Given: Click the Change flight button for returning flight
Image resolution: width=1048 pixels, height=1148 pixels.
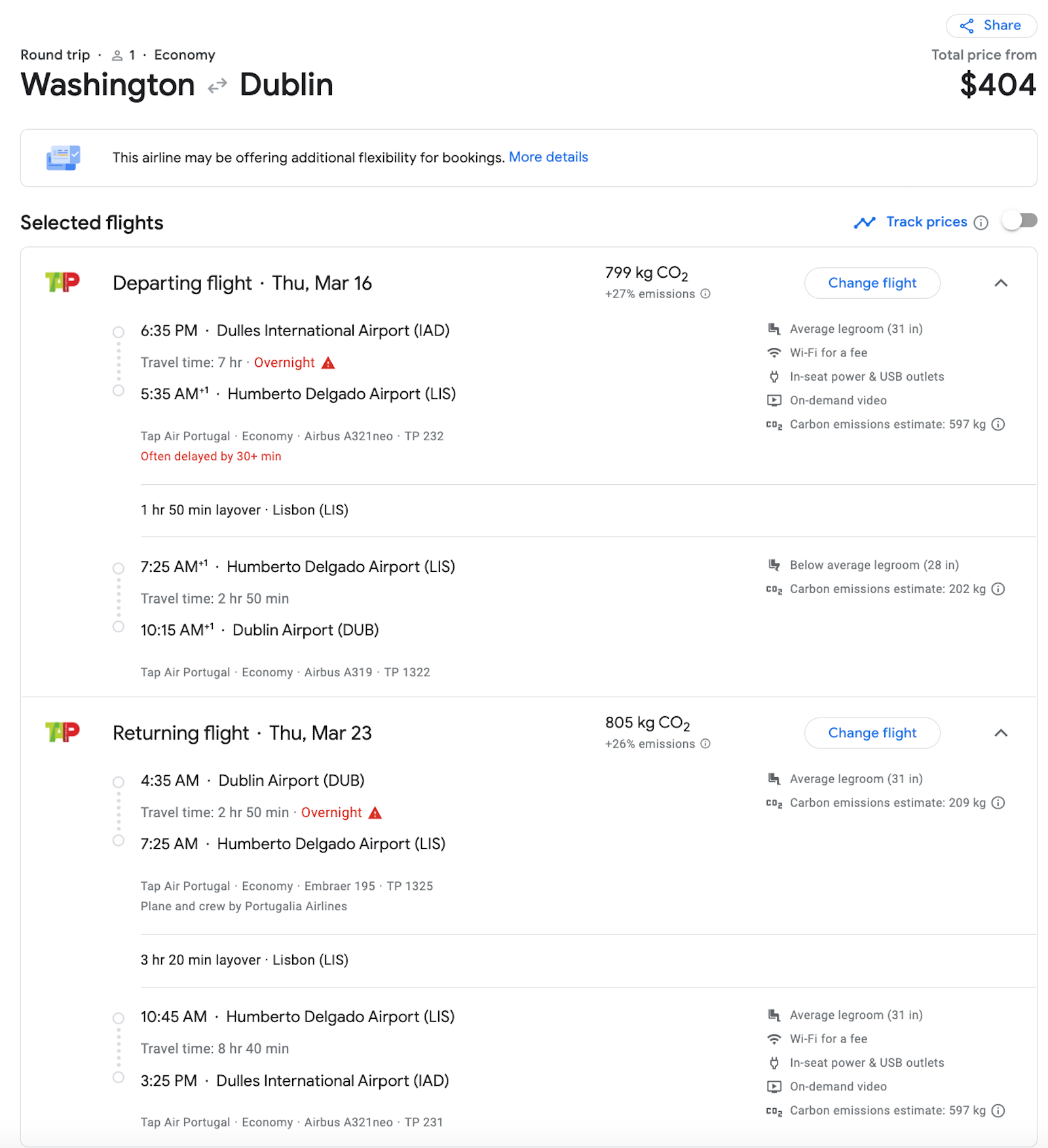Looking at the screenshot, I should coord(872,733).
